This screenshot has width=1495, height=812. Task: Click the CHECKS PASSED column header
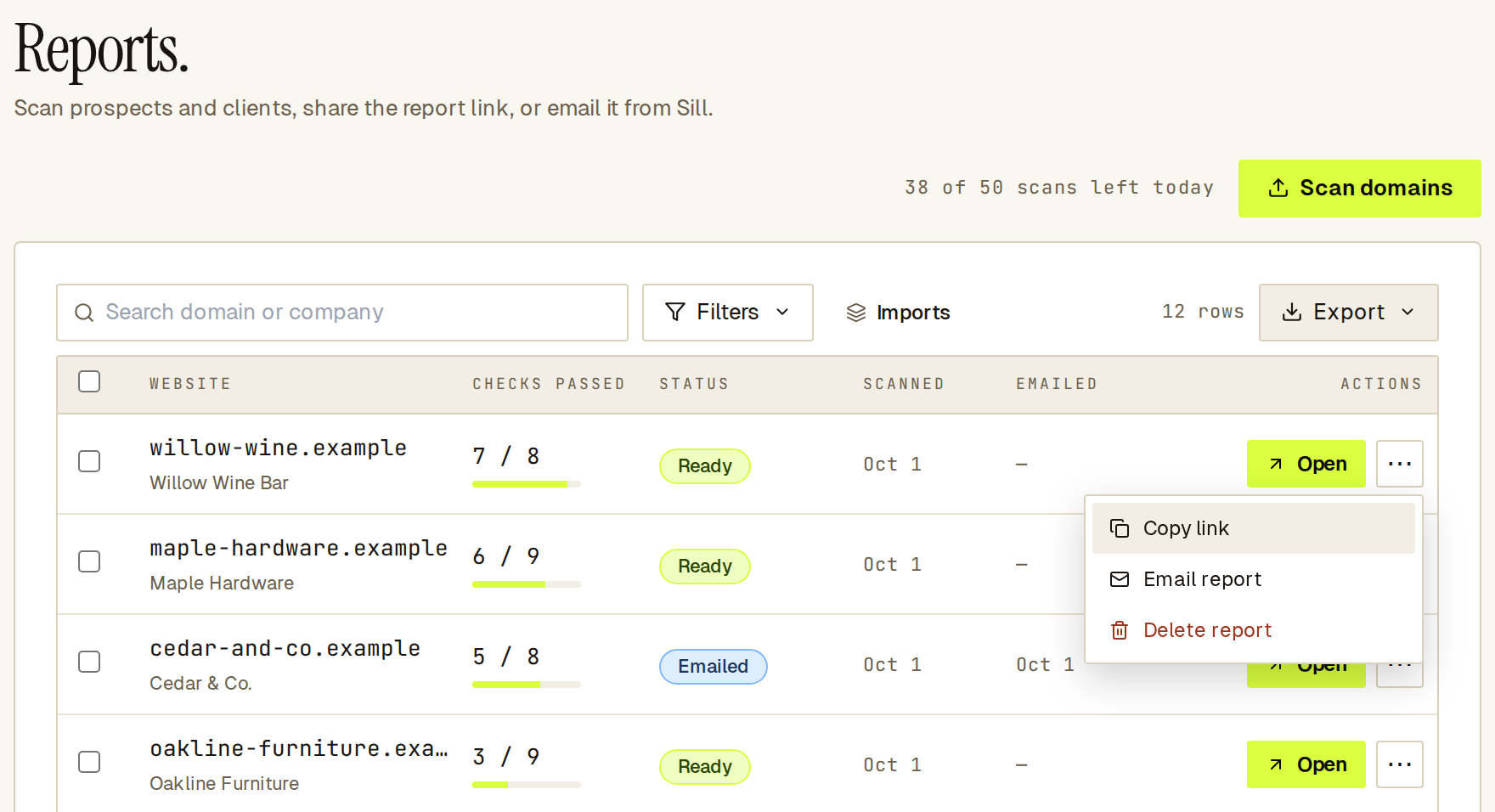(549, 384)
